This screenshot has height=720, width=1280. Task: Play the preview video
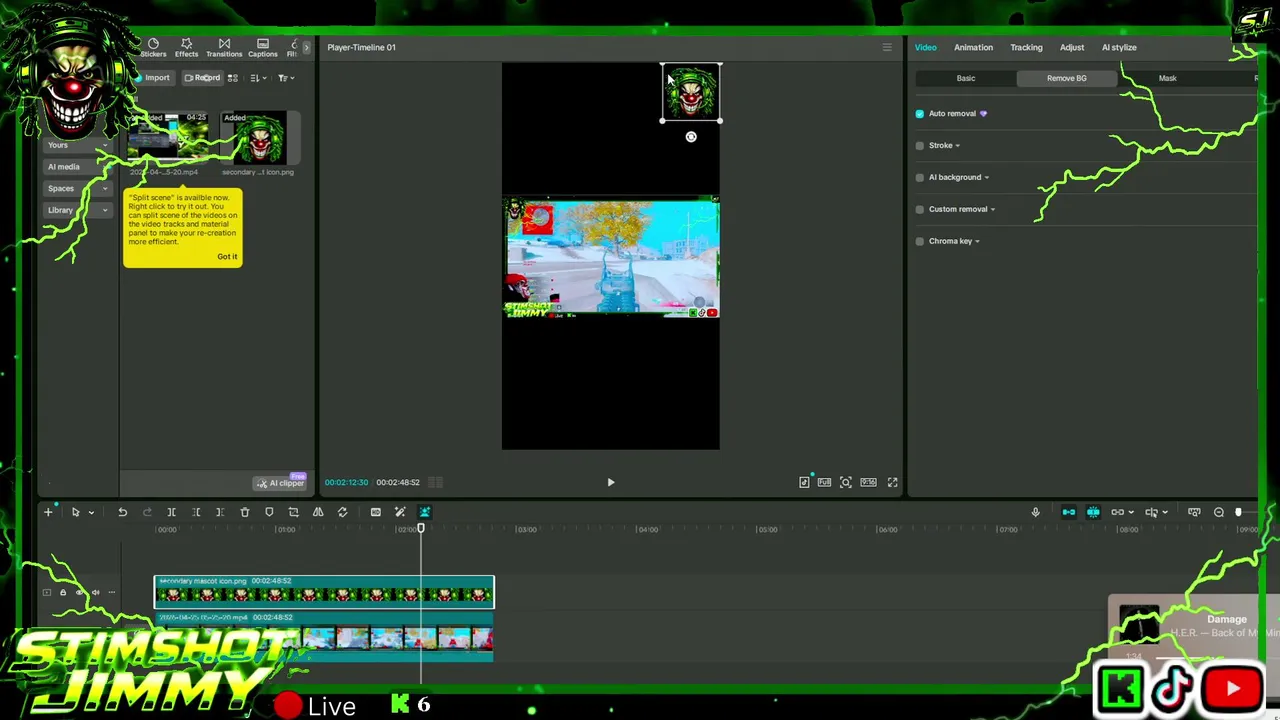[x=611, y=482]
